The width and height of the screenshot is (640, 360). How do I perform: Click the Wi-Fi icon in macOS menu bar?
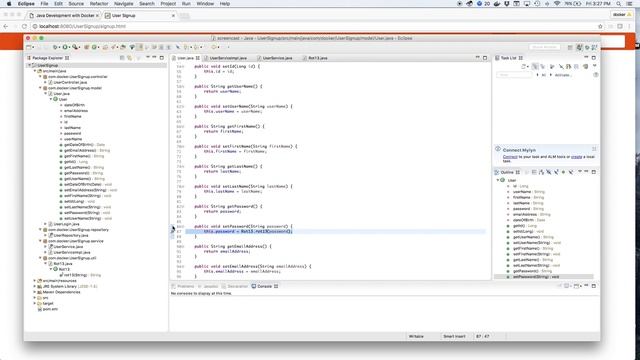point(557,4)
